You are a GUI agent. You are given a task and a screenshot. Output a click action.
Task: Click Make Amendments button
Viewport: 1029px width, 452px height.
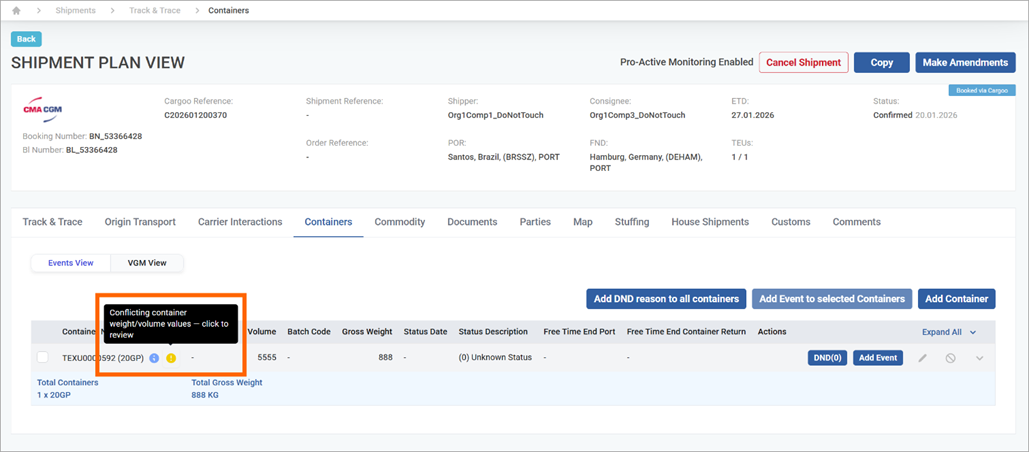click(965, 62)
